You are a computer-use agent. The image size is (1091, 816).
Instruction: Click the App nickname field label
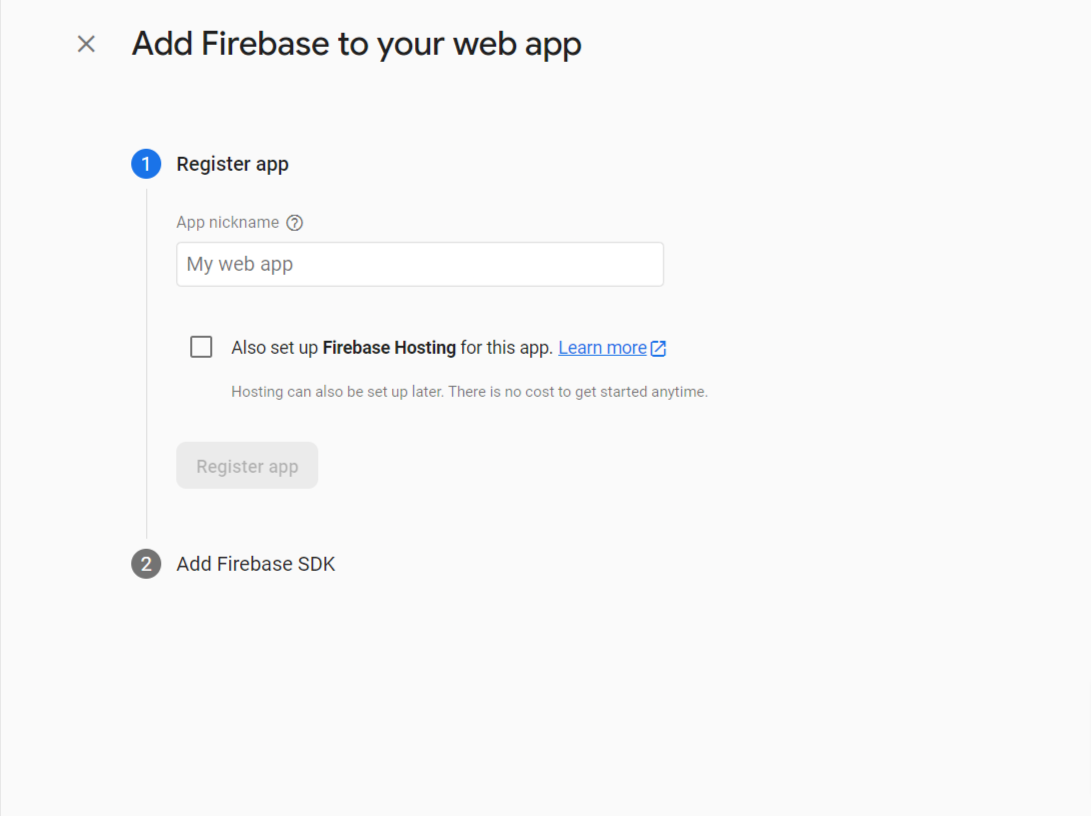tap(227, 223)
